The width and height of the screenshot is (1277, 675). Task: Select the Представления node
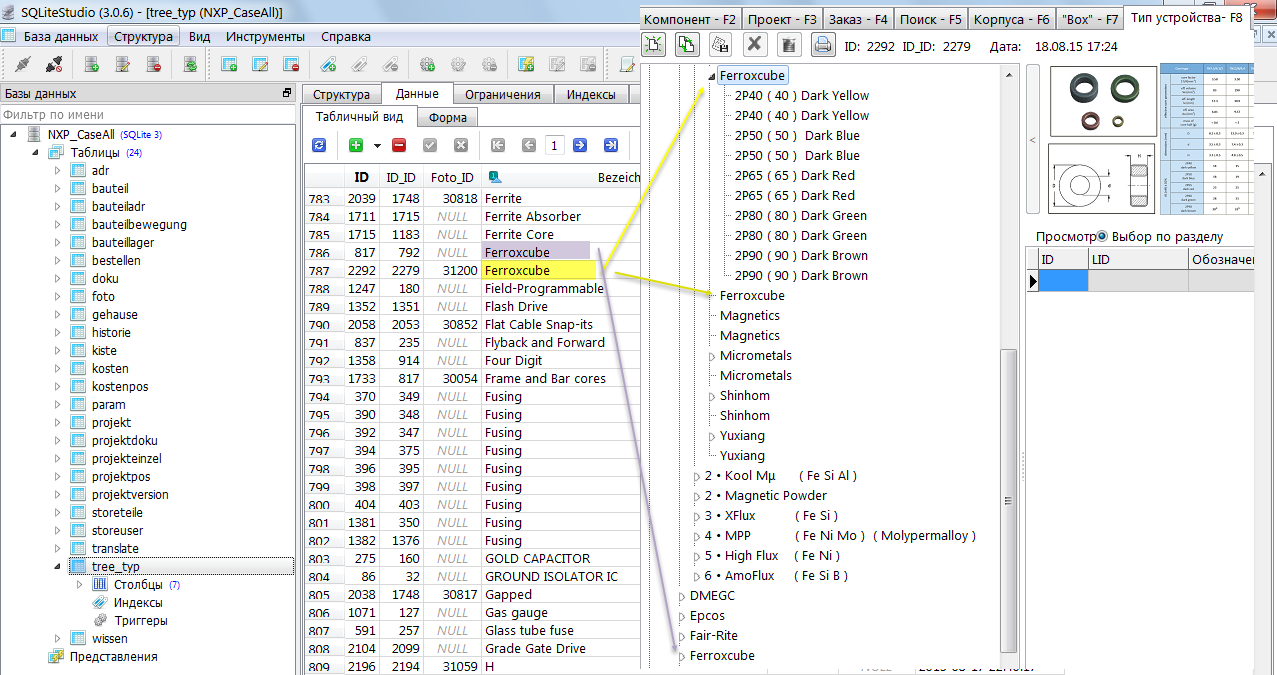point(113,656)
